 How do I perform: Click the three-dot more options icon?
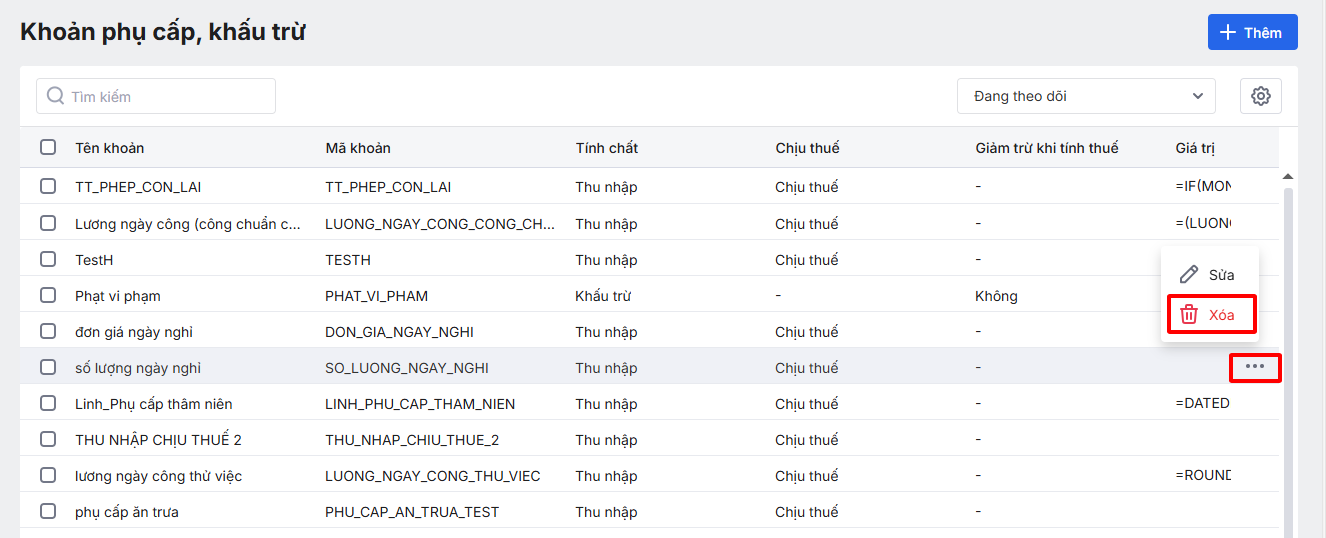pos(1255,367)
